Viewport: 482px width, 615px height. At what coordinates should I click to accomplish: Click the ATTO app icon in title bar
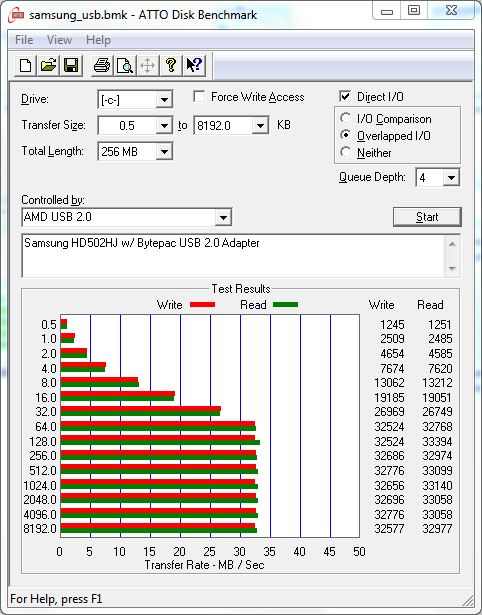tap(18, 15)
